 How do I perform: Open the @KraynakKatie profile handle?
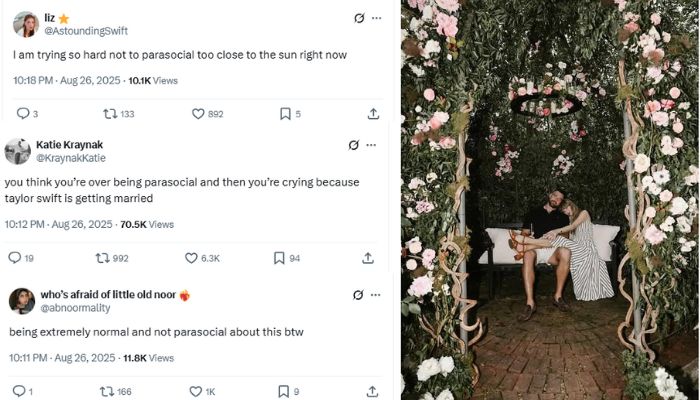tap(70, 158)
